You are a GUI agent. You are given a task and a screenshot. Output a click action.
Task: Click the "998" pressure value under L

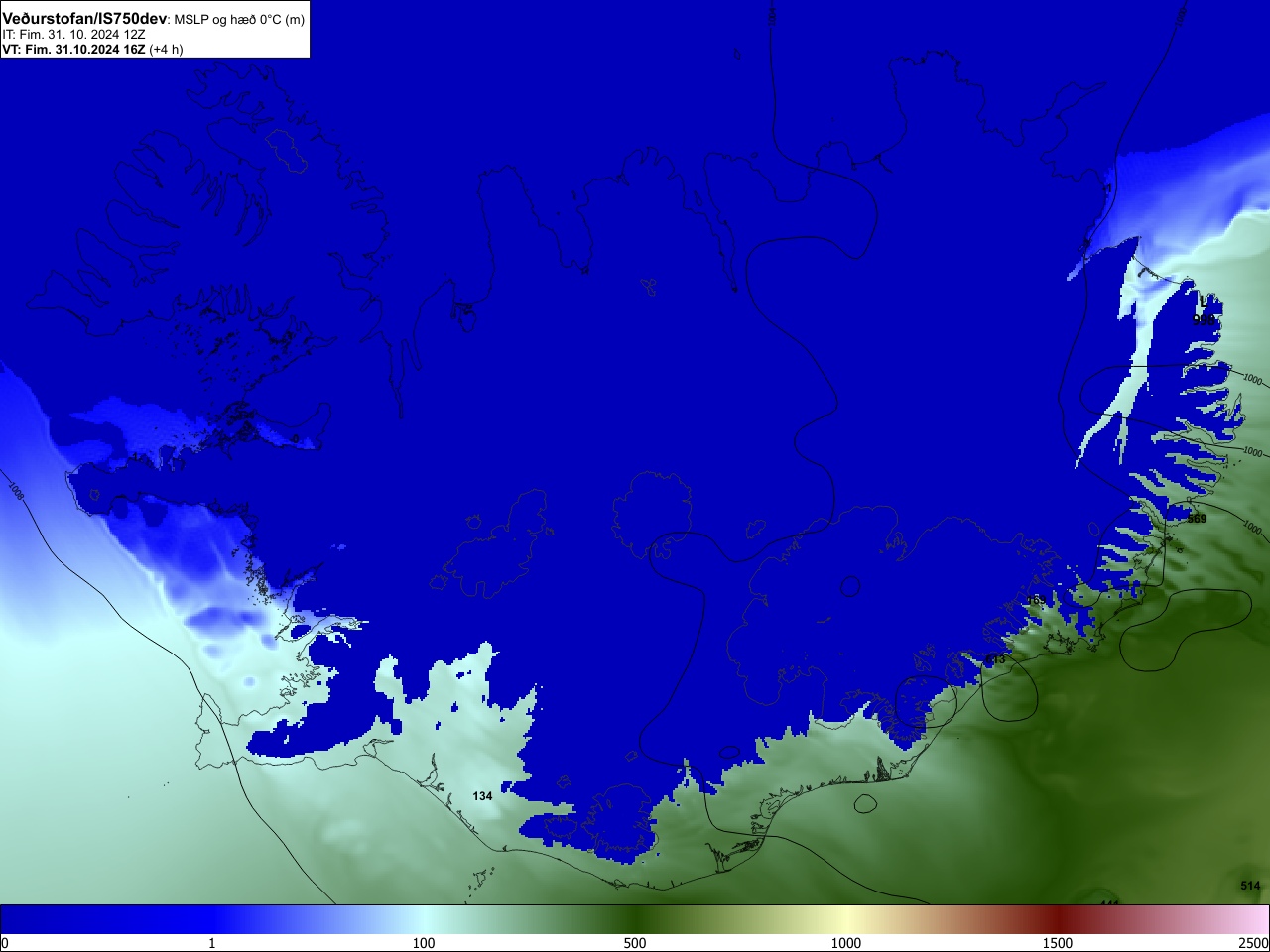[1203, 319]
